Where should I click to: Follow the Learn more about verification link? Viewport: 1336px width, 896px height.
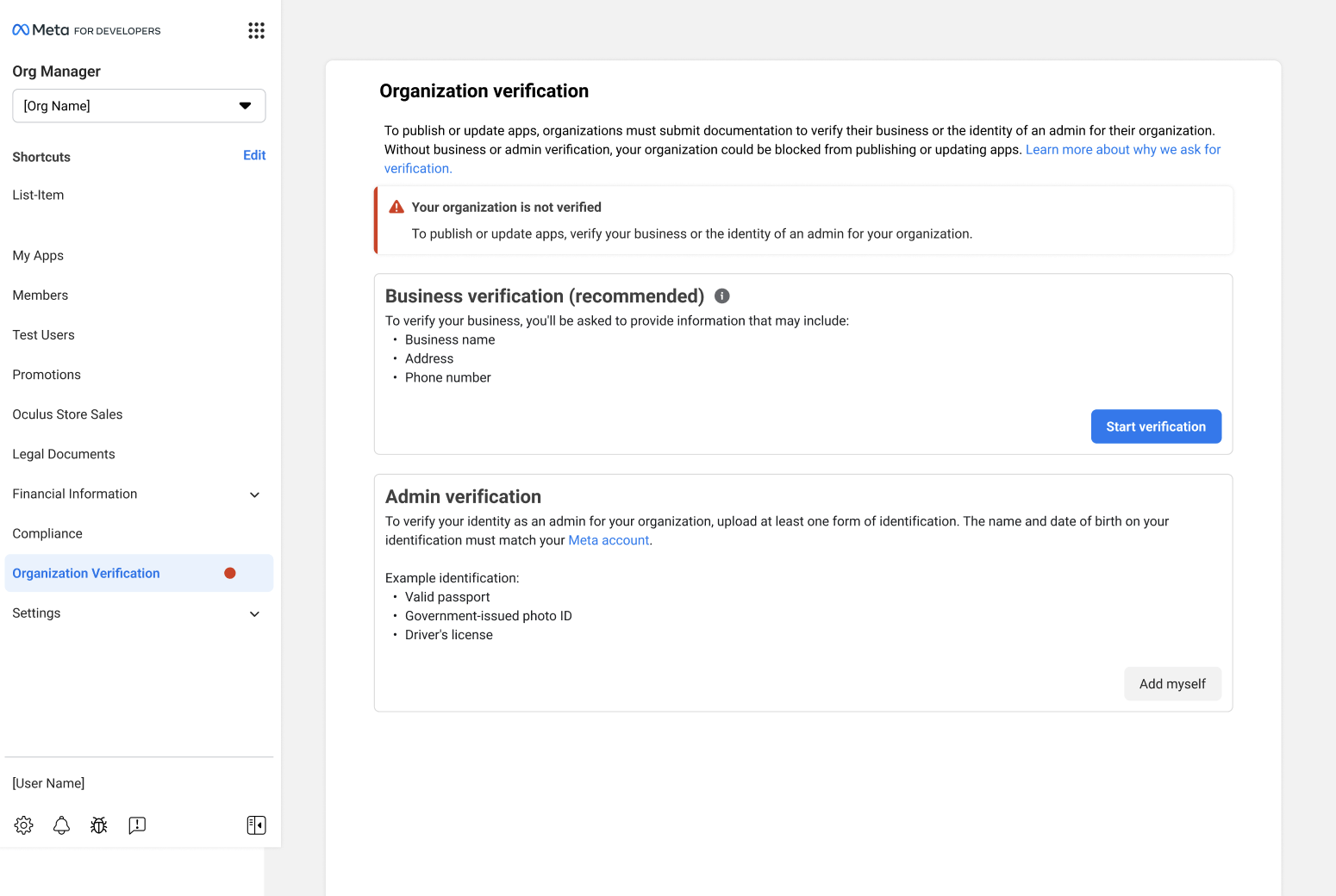tap(1122, 150)
